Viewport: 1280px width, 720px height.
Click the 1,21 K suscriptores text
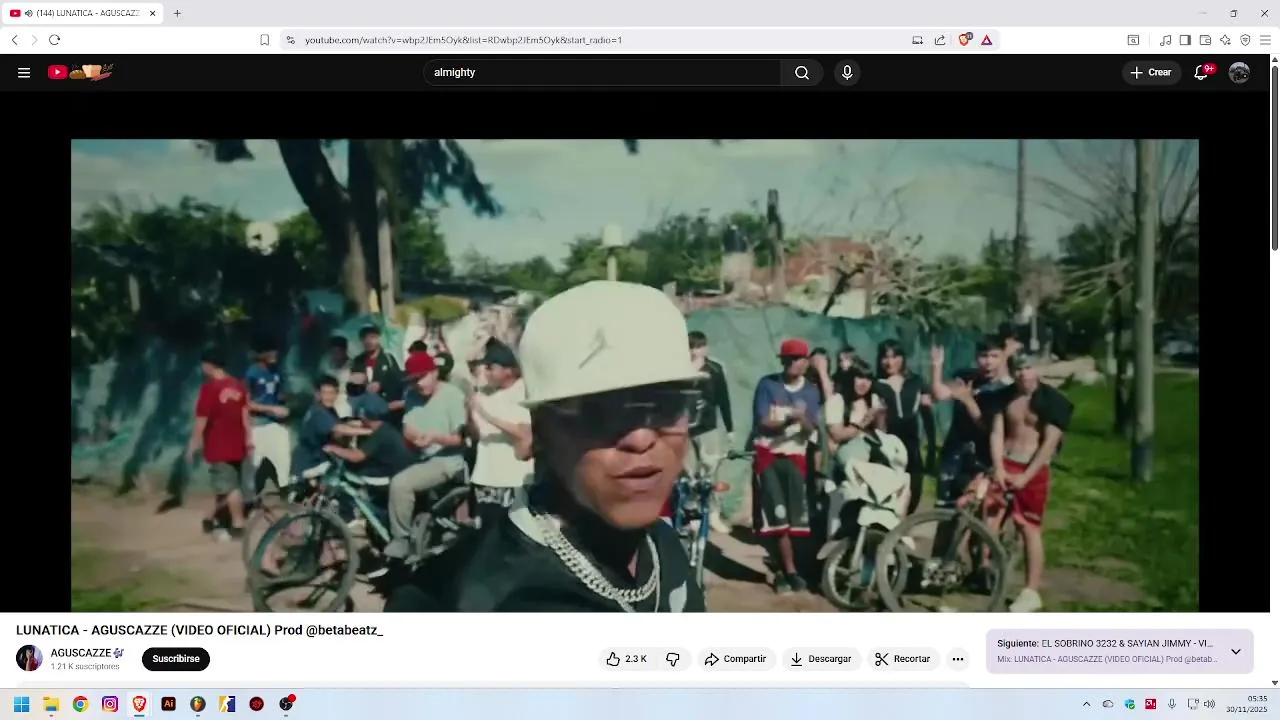click(x=85, y=666)
